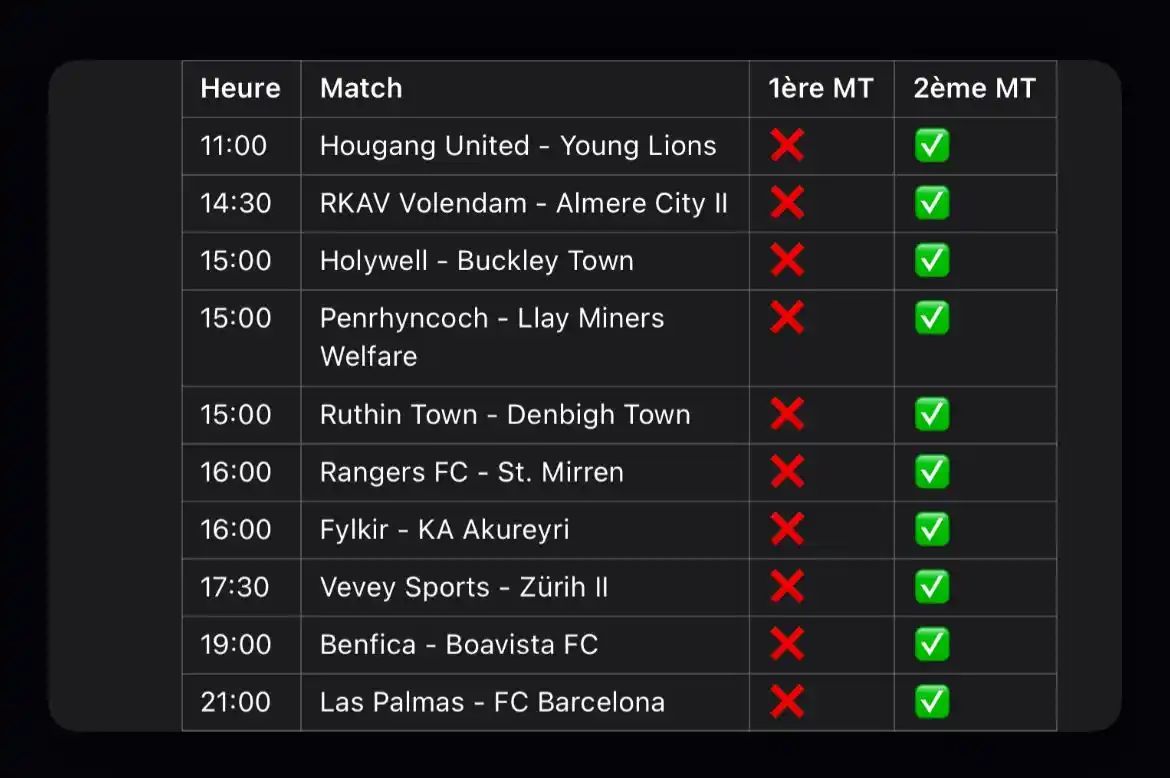Click the green checkmark for Las Palmas match
This screenshot has height=778, width=1170.
click(932, 701)
